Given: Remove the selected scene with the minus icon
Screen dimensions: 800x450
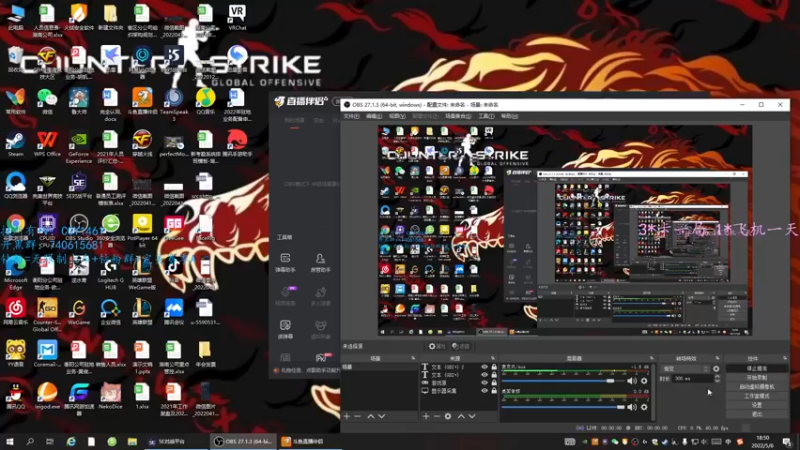Looking at the screenshot, I should [358, 416].
